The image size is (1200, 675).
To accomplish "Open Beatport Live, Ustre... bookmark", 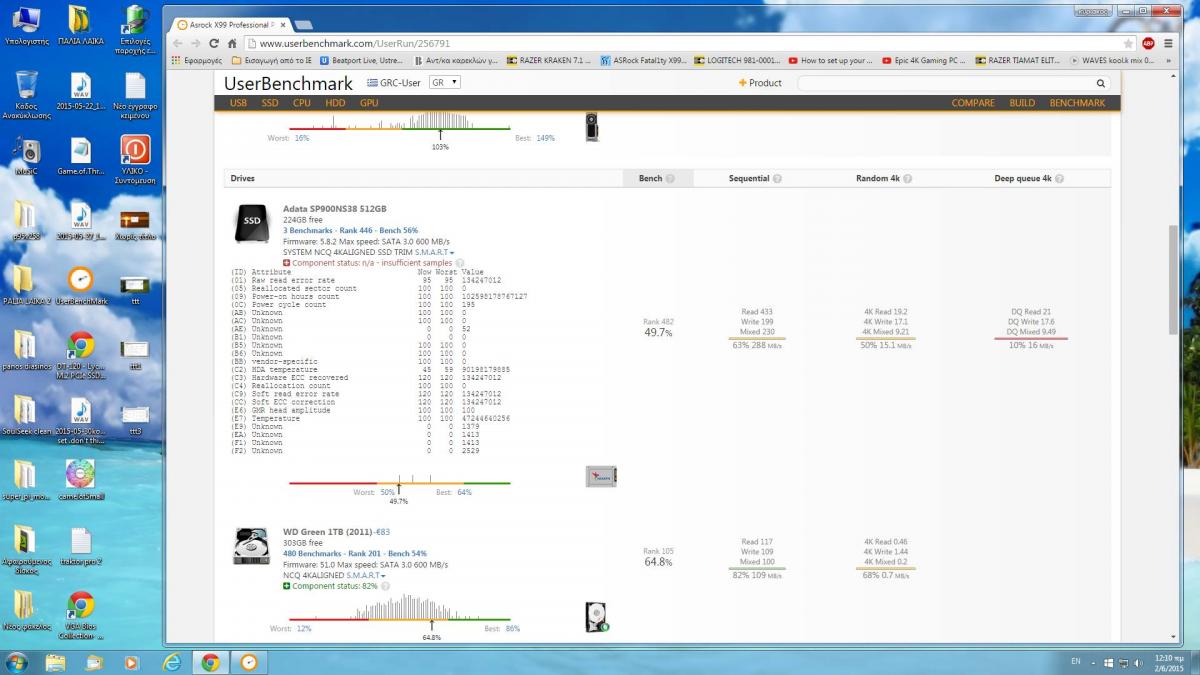I will (364, 60).
